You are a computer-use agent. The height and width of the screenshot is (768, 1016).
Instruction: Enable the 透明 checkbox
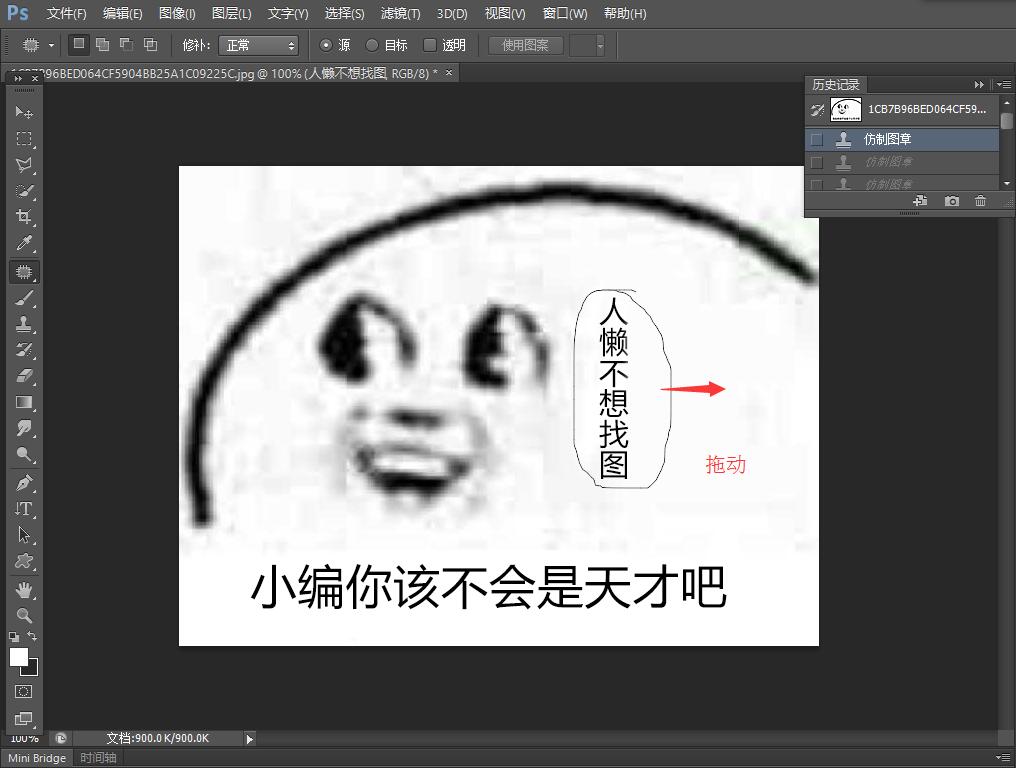pos(430,45)
